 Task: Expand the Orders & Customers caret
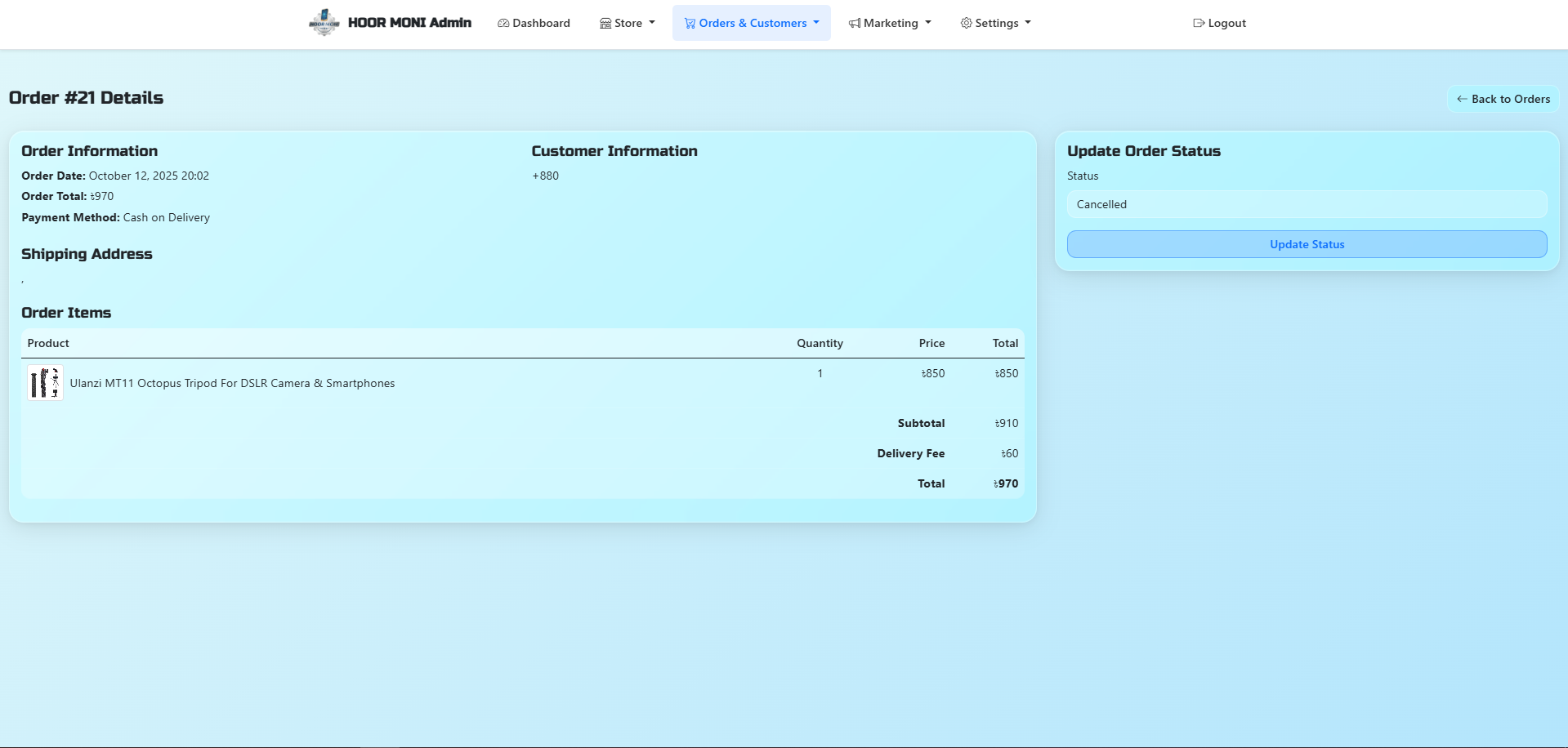pyautogui.click(x=816, y=23)
